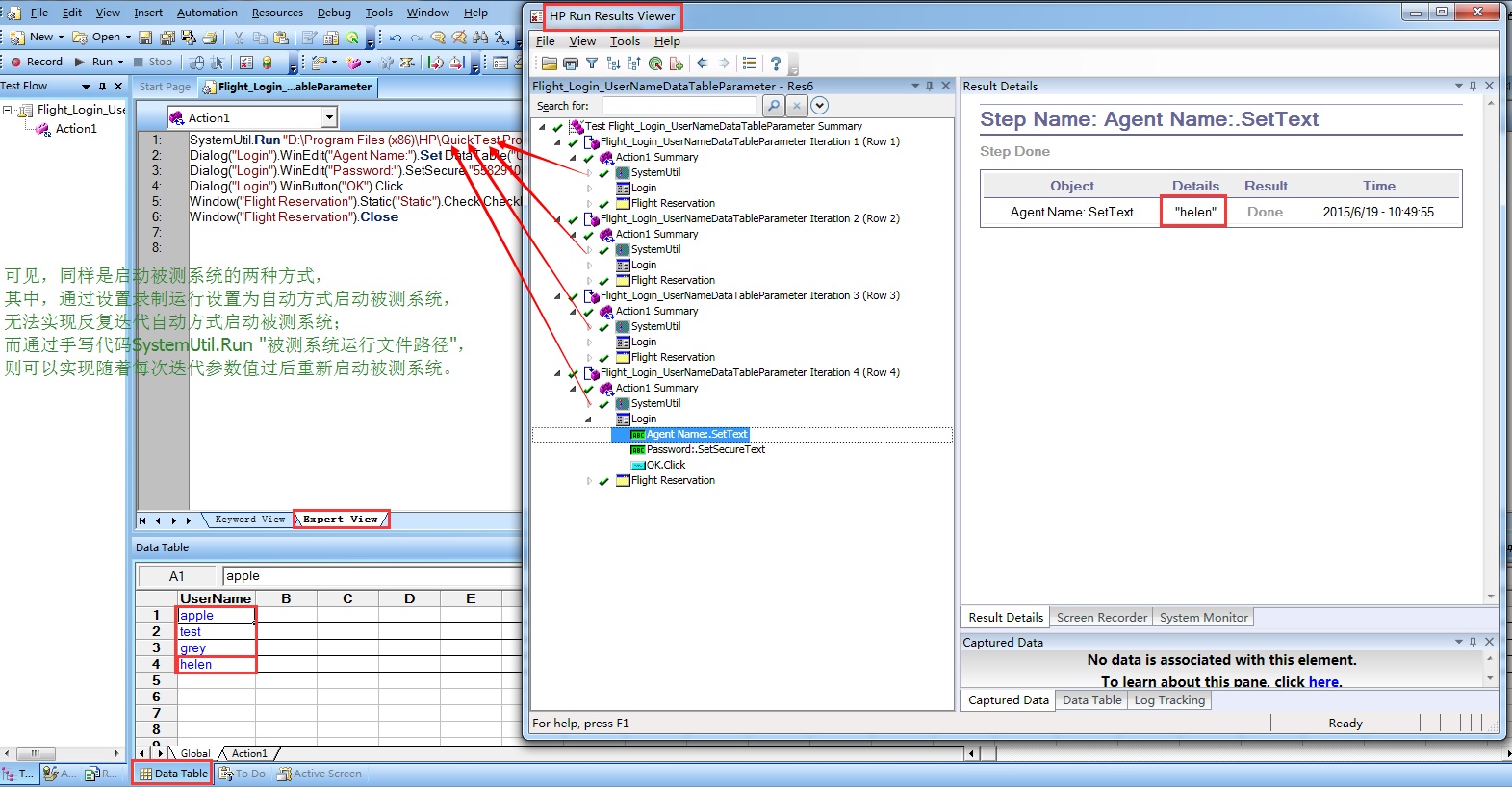Switch to the Log Tracking tab
Image resolution: width=1512 pixels, height=787 pixels.
tap(1169, 700)
